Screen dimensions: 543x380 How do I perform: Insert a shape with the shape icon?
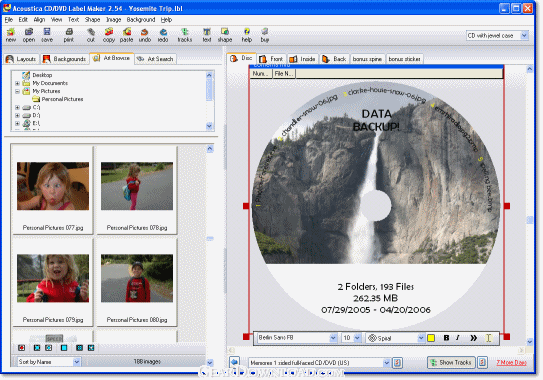(x=225, y=35)
